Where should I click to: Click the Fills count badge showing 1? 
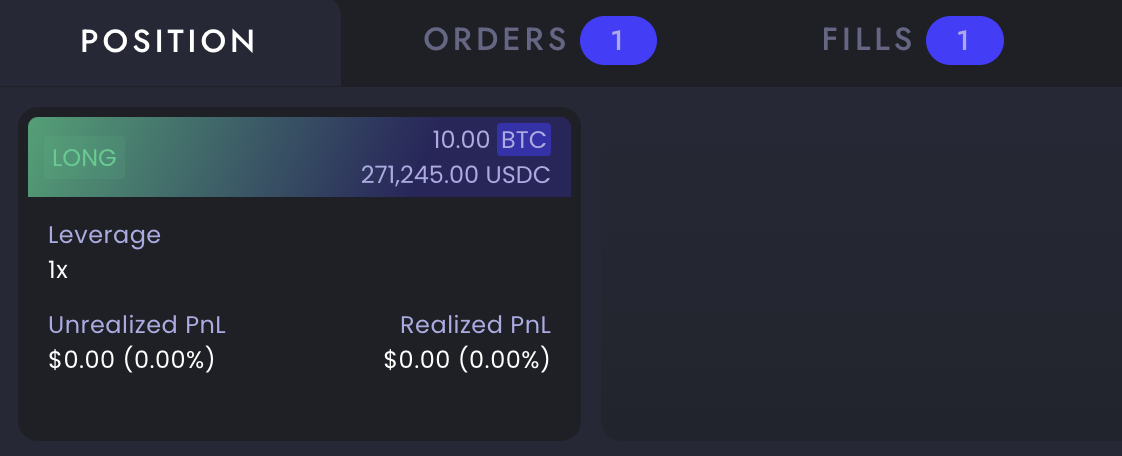[x=965, y=41]
